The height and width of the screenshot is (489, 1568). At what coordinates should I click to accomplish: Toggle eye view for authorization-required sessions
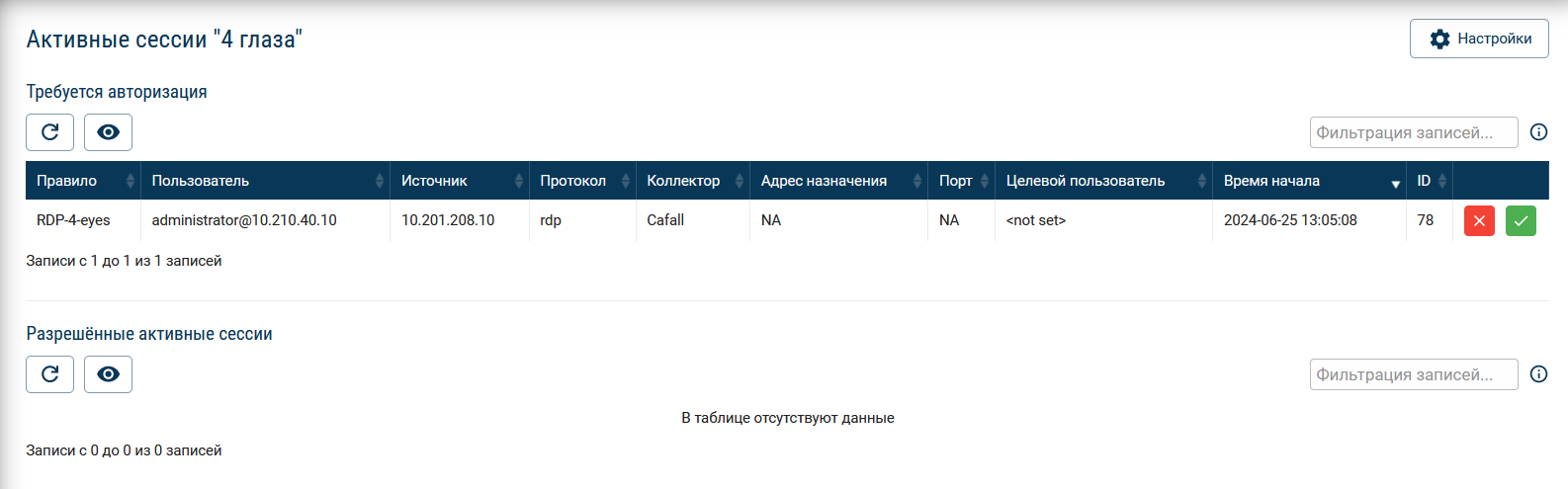(x=108, y=132)
